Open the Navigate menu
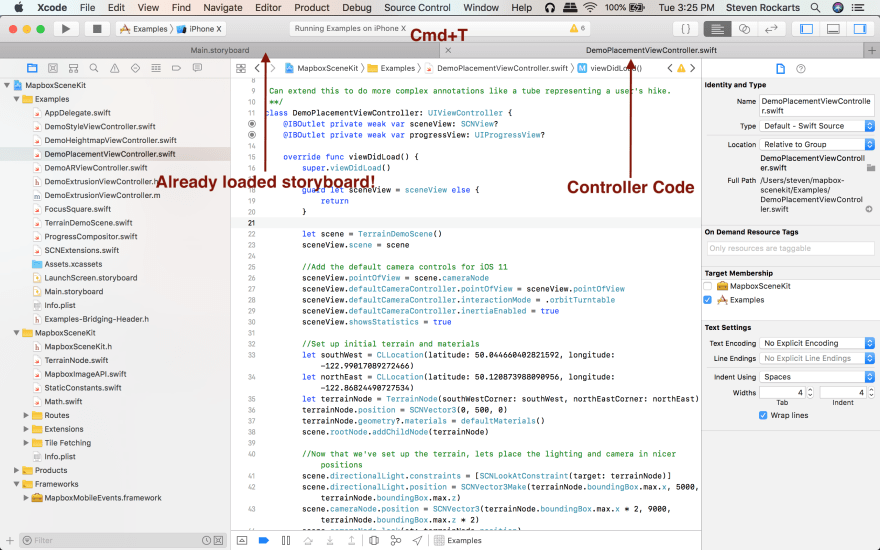The image size is (880, 550). pyautogui.click(x=223, y=7)
